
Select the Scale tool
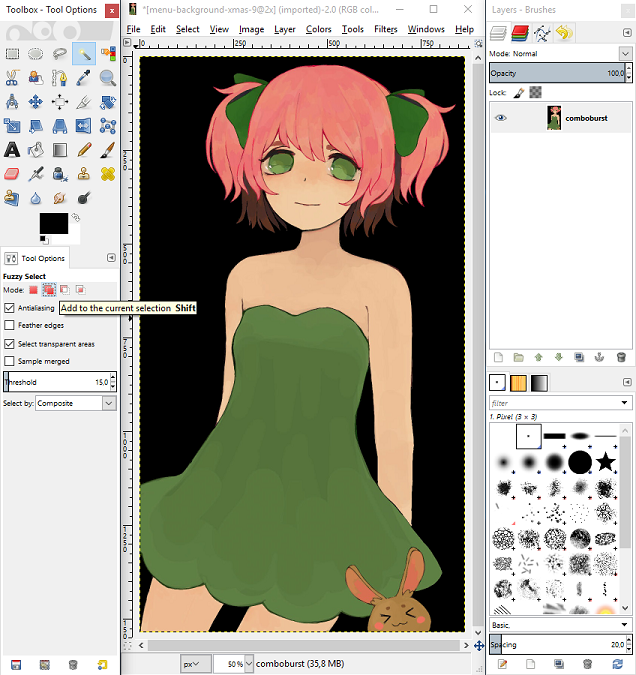tap(12, 126)
